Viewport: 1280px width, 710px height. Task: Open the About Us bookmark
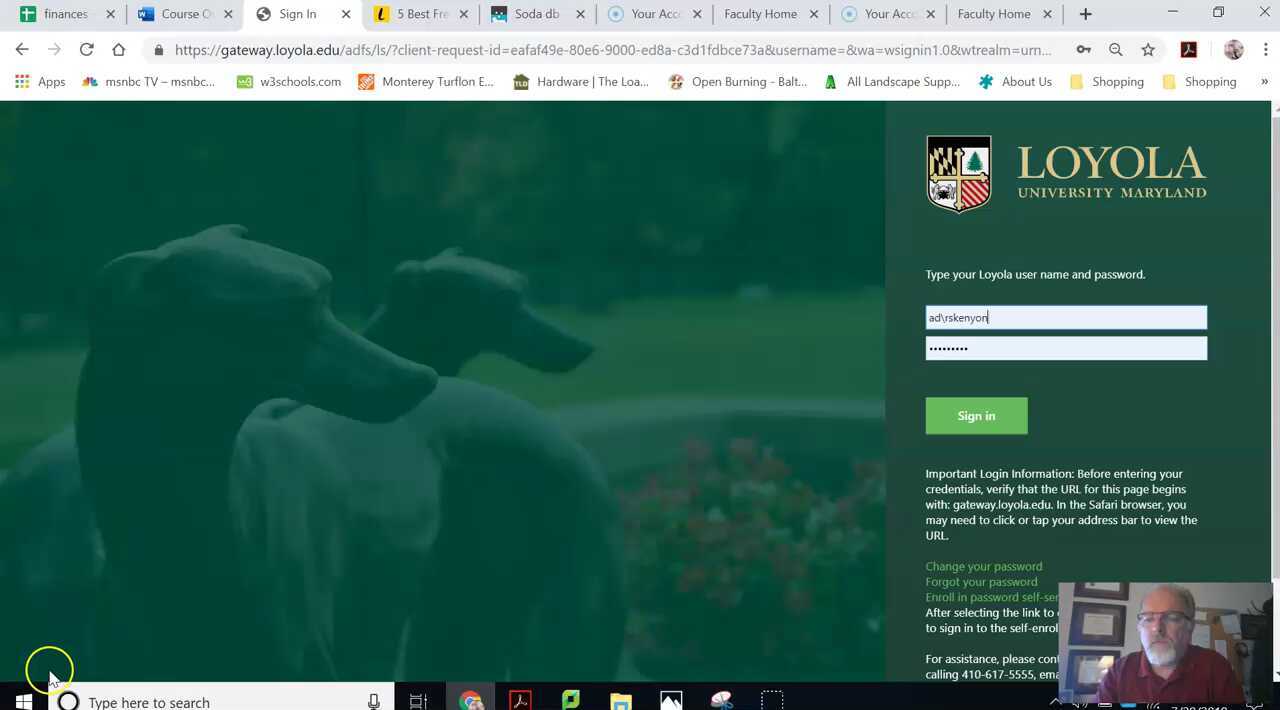(1015, 82)
